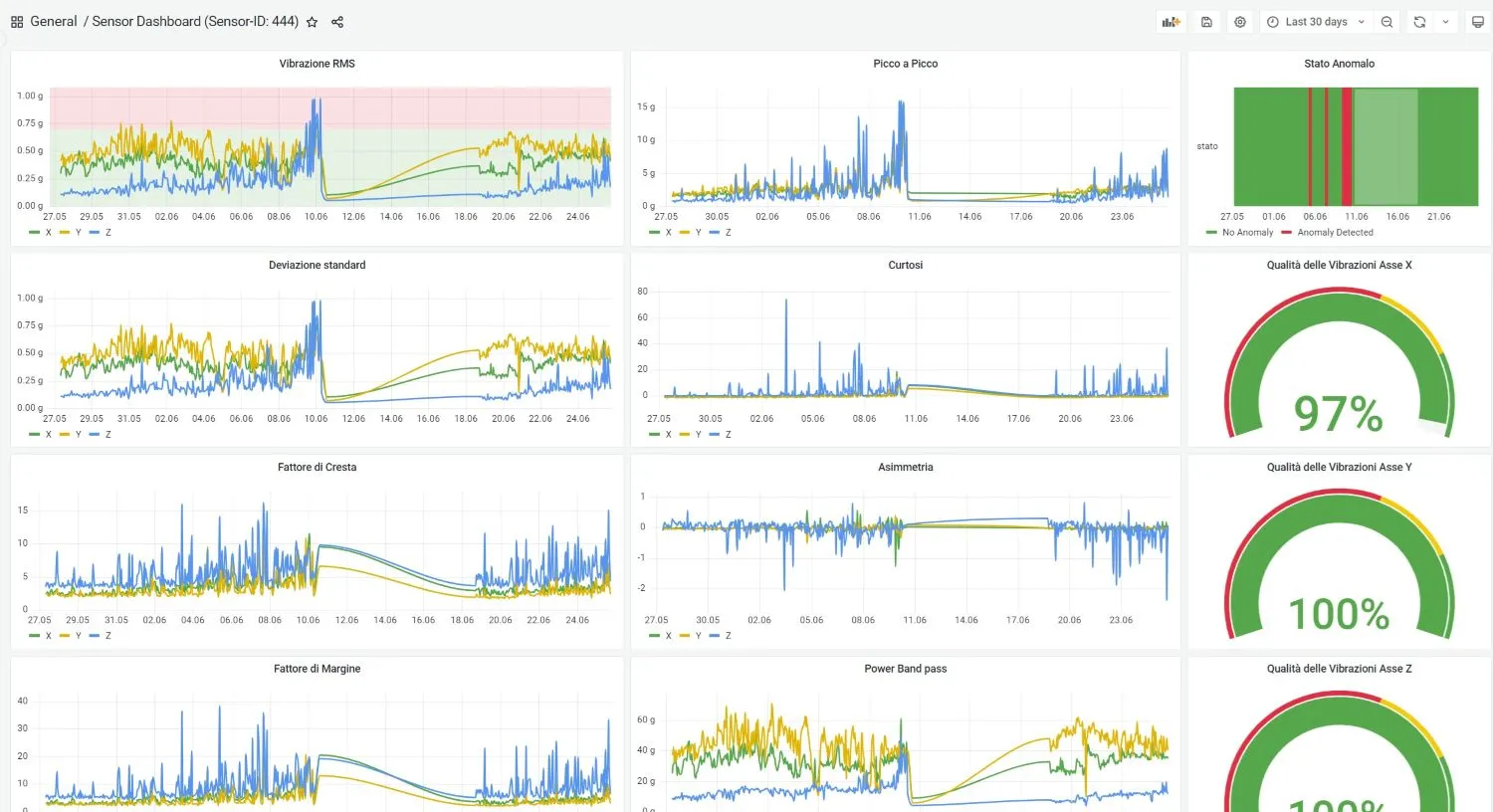Open the Last 30 days time picker
This screenshot has width=1493, height=812.
point(1316,22)
